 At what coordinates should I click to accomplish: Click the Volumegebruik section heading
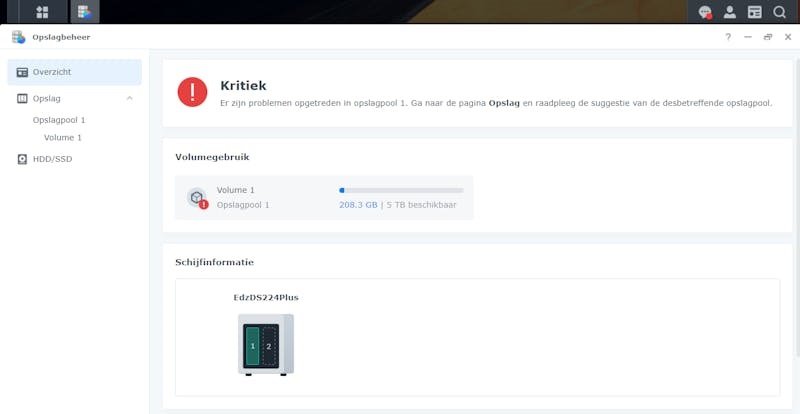[212, 157]
